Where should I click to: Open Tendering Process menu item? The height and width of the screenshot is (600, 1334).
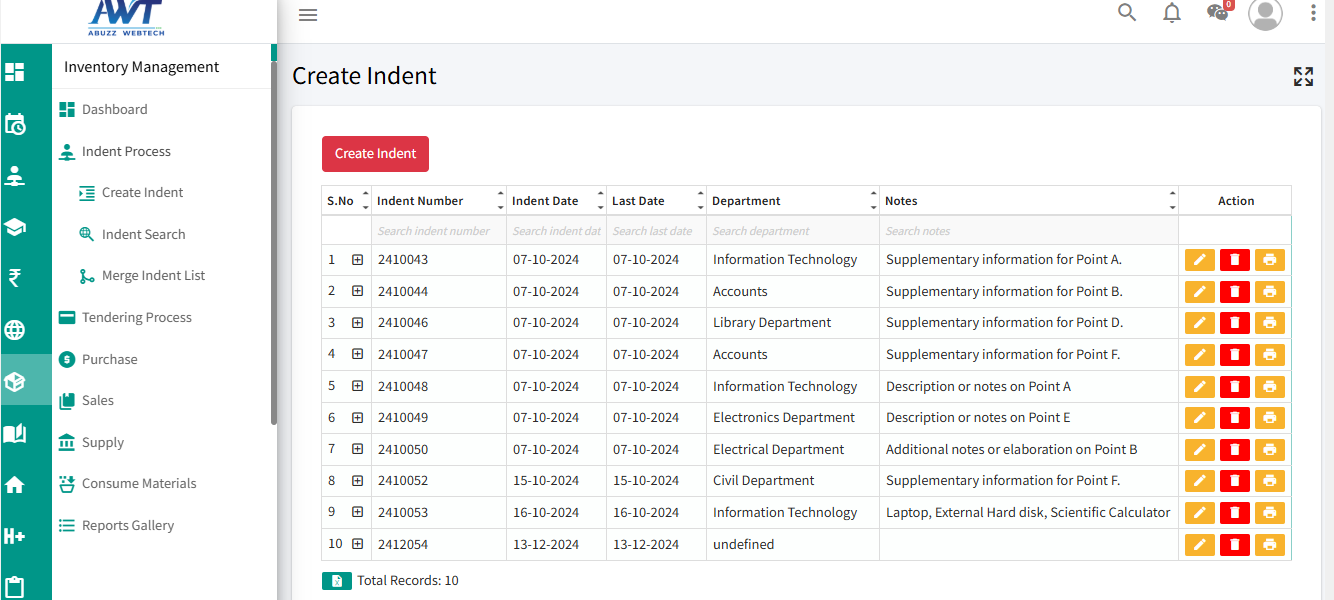136,317
